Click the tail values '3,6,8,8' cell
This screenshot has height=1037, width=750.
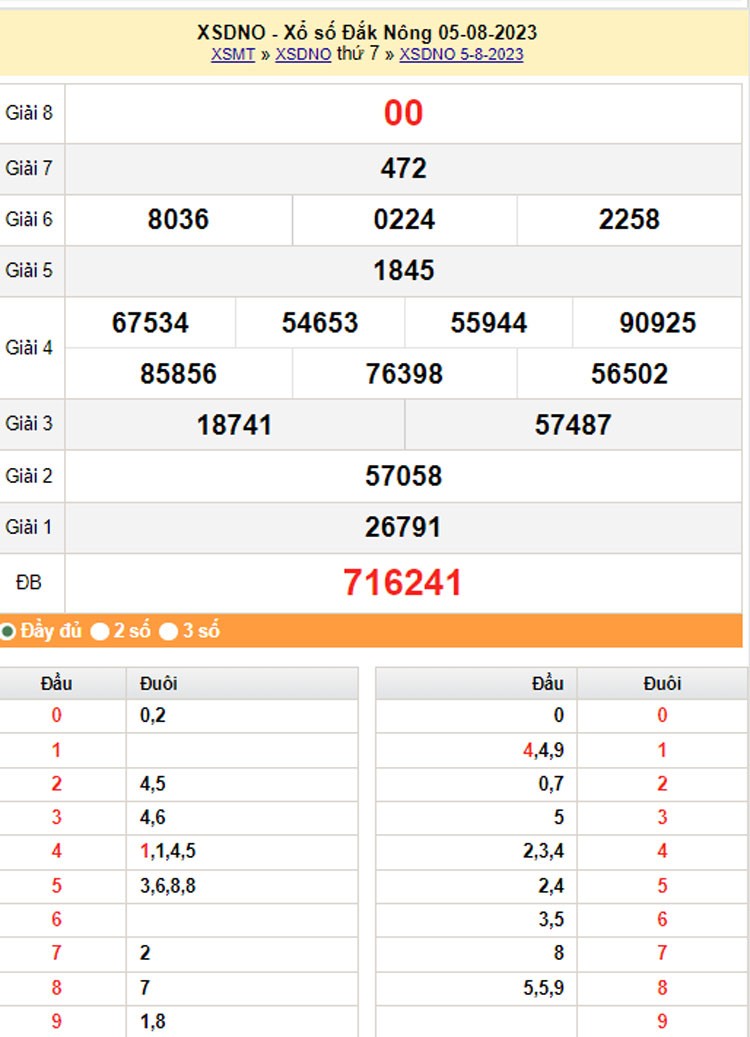[168, 885]
